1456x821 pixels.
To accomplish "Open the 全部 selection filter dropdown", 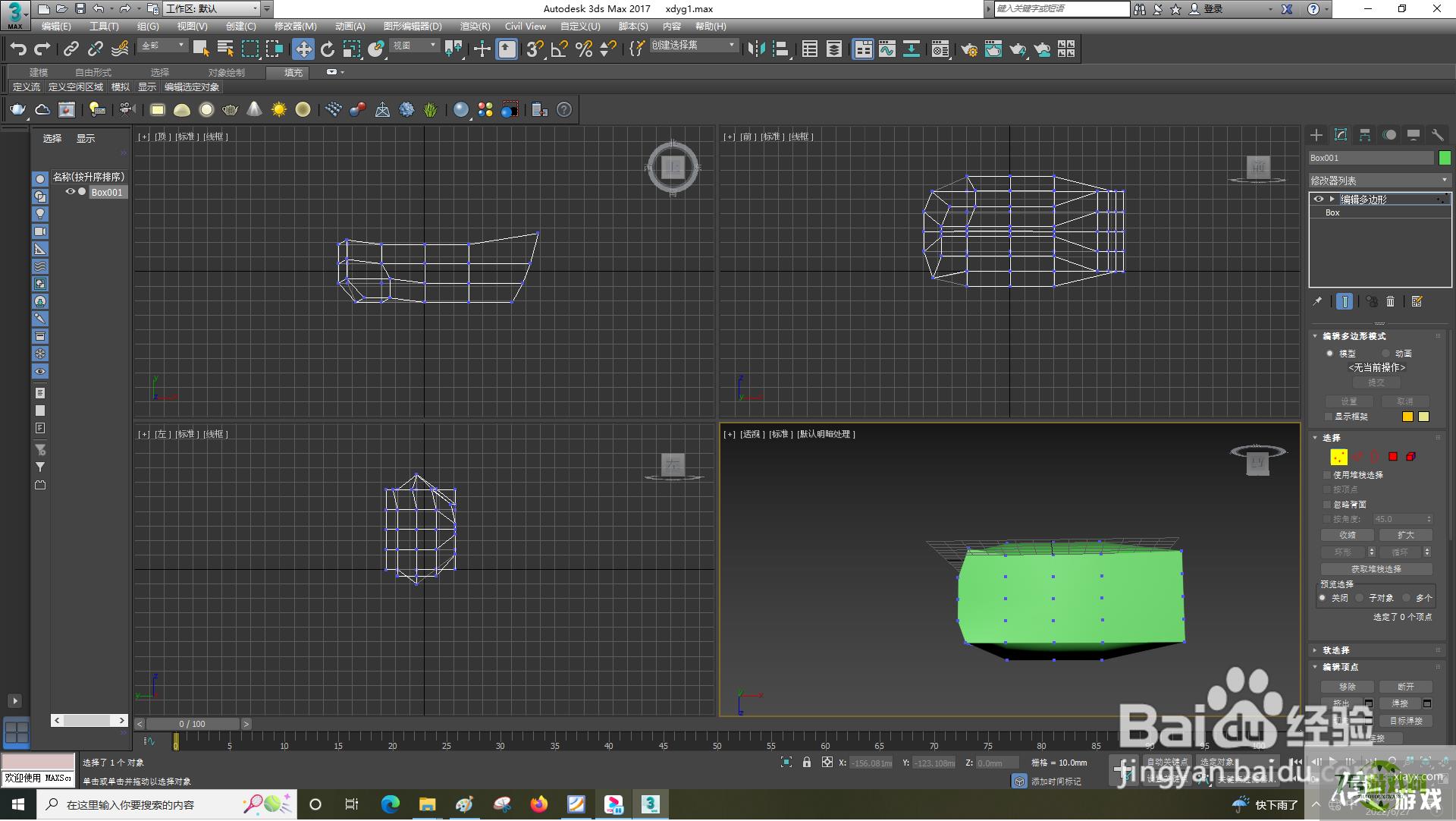I will tap(163, 46).
